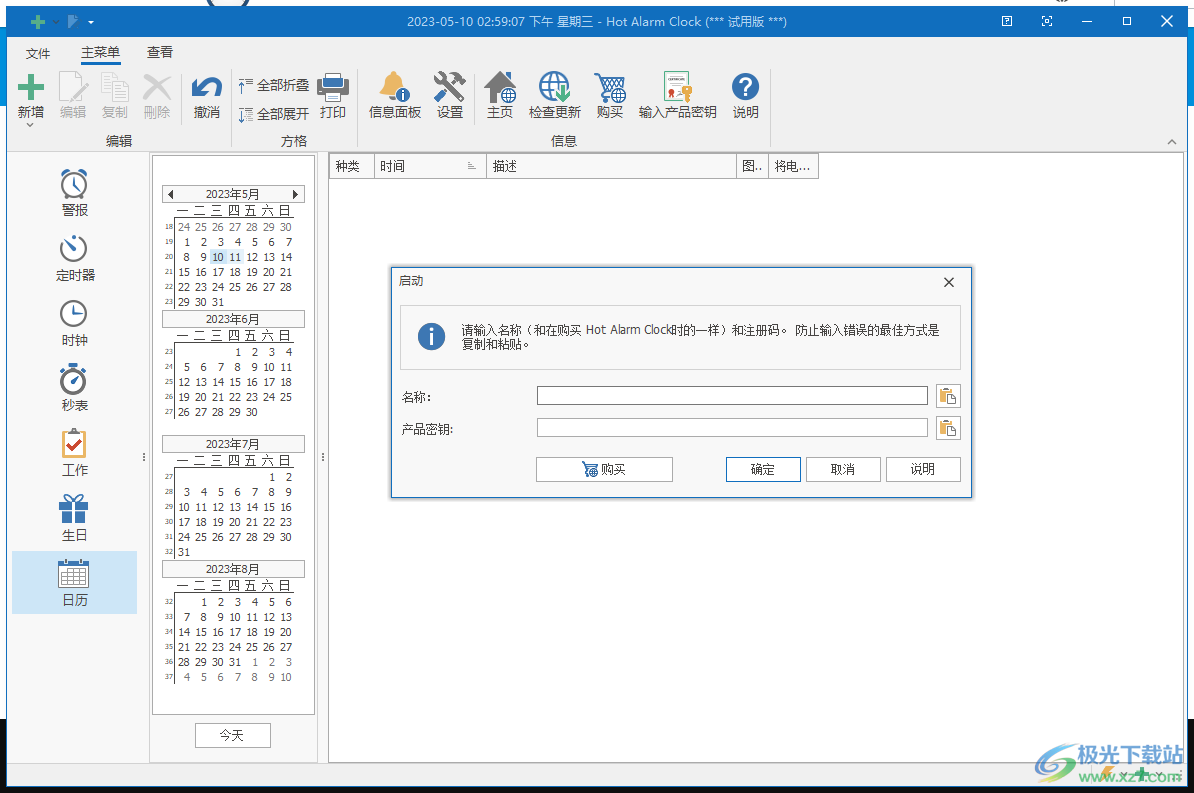Open 设置 tools icon
Viewport: 1194px width, 793px height.
[x=449, y=87]
